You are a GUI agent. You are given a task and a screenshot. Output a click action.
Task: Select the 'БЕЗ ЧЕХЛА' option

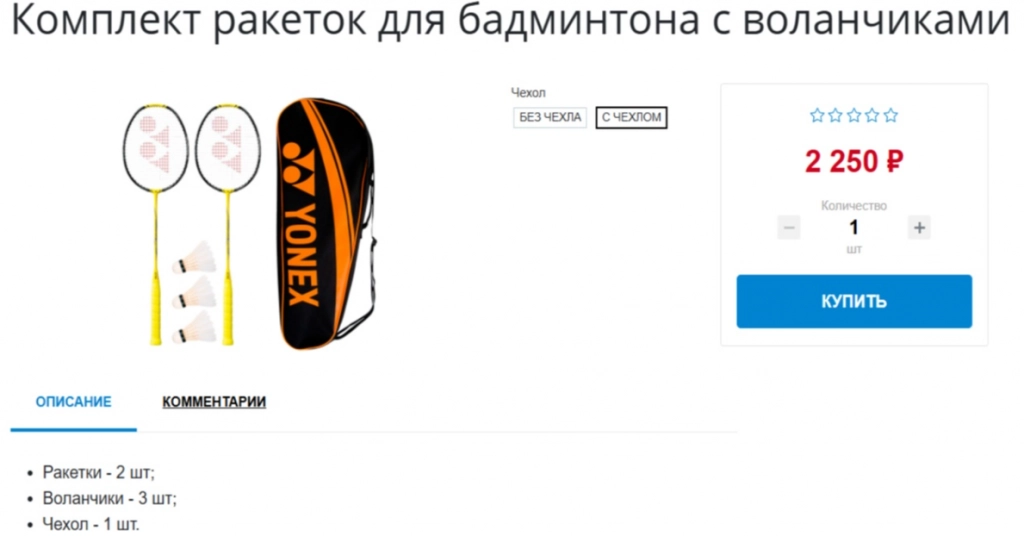point(550,118)
